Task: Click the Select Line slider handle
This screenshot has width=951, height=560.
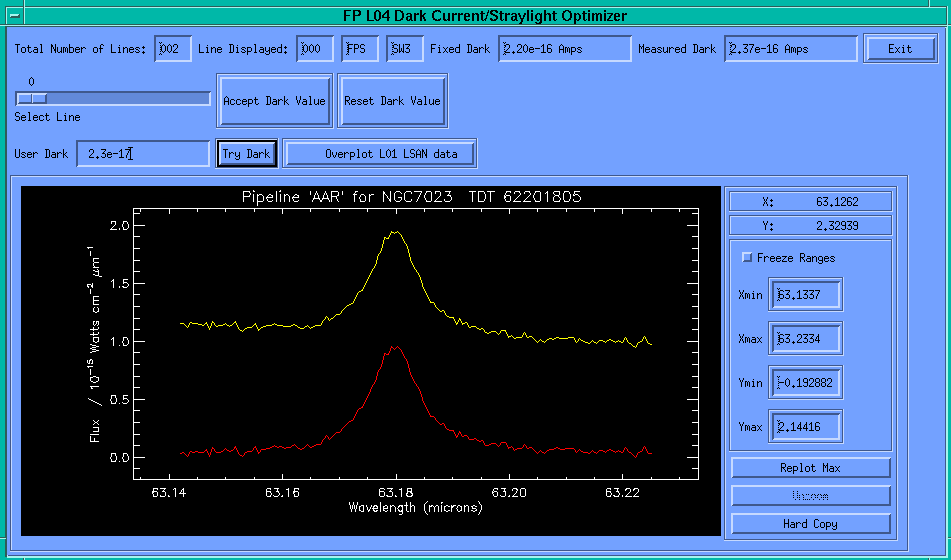Action: pyautogui.click(x=32, y=98)
